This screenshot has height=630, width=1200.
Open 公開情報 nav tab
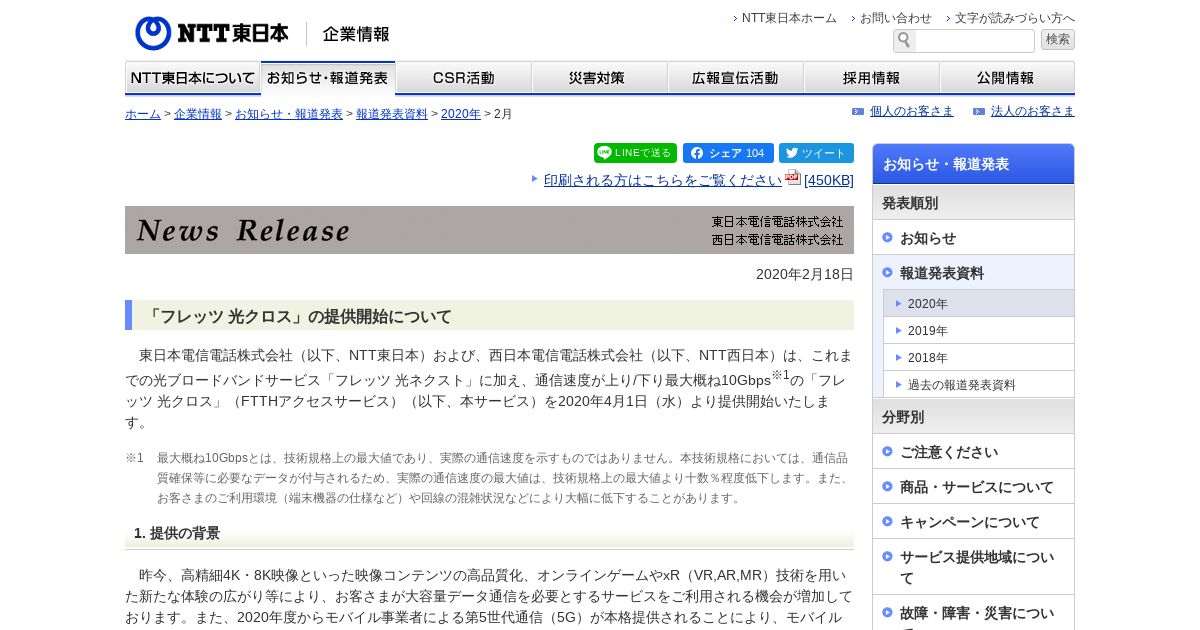pos(1007,78)
